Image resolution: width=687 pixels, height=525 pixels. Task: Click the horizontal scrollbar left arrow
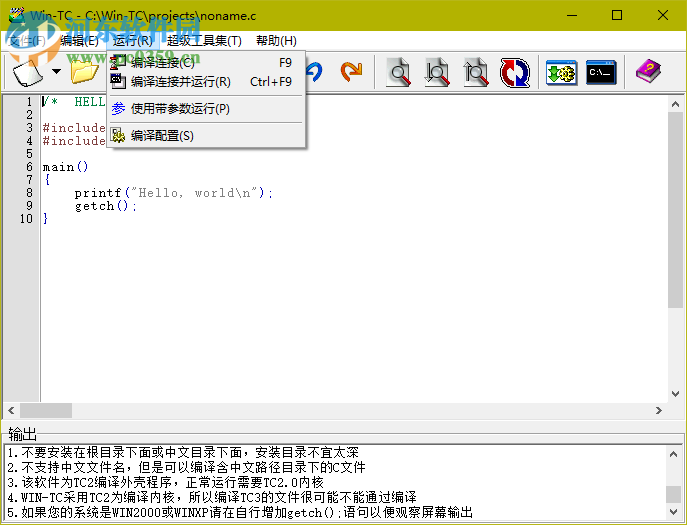pos(11,411)
